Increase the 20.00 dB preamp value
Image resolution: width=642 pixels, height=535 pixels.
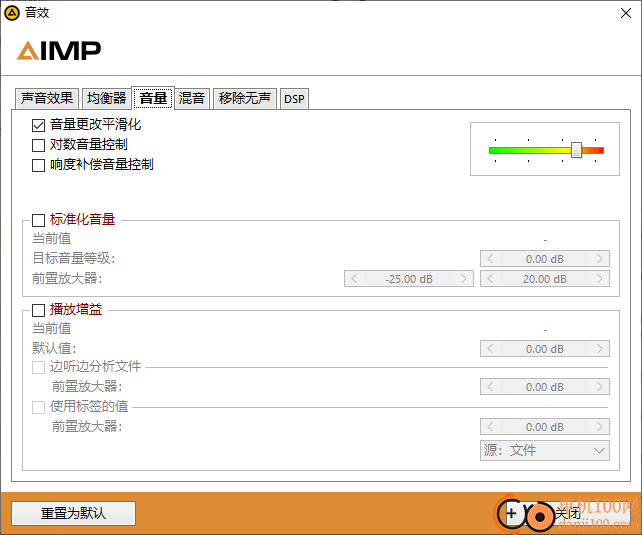click(x=600, y=279)
